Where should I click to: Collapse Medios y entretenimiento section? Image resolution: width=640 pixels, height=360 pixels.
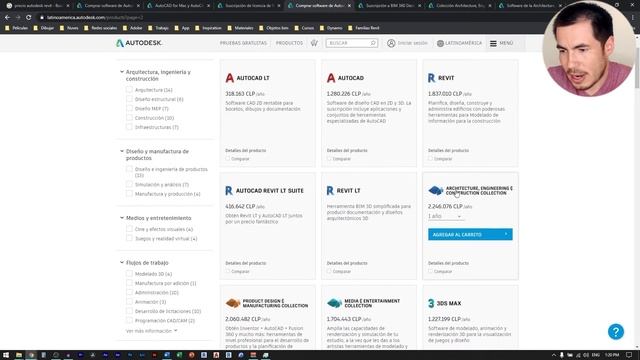pos(122,218)
